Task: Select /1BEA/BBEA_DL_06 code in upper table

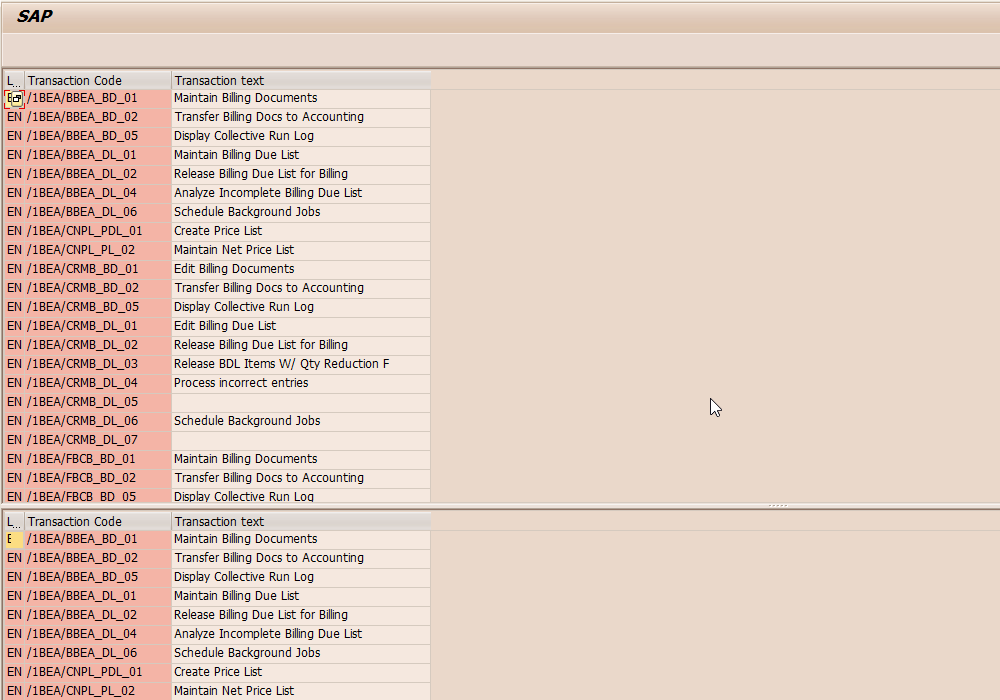Action: pyautogui.click(x=98, y=212)
